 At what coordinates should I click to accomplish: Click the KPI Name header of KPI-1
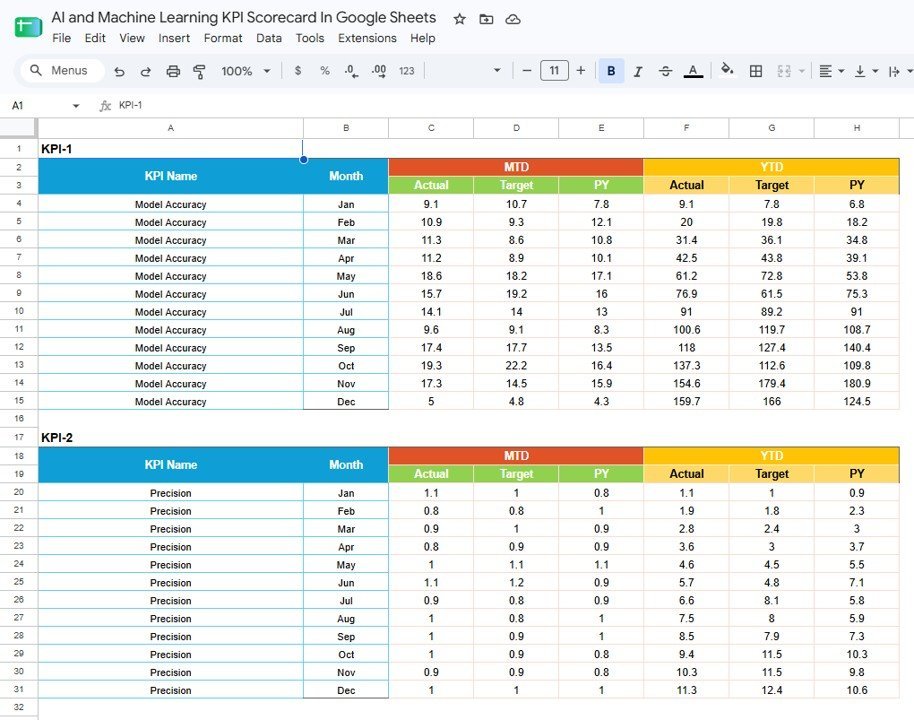[171, 176]
